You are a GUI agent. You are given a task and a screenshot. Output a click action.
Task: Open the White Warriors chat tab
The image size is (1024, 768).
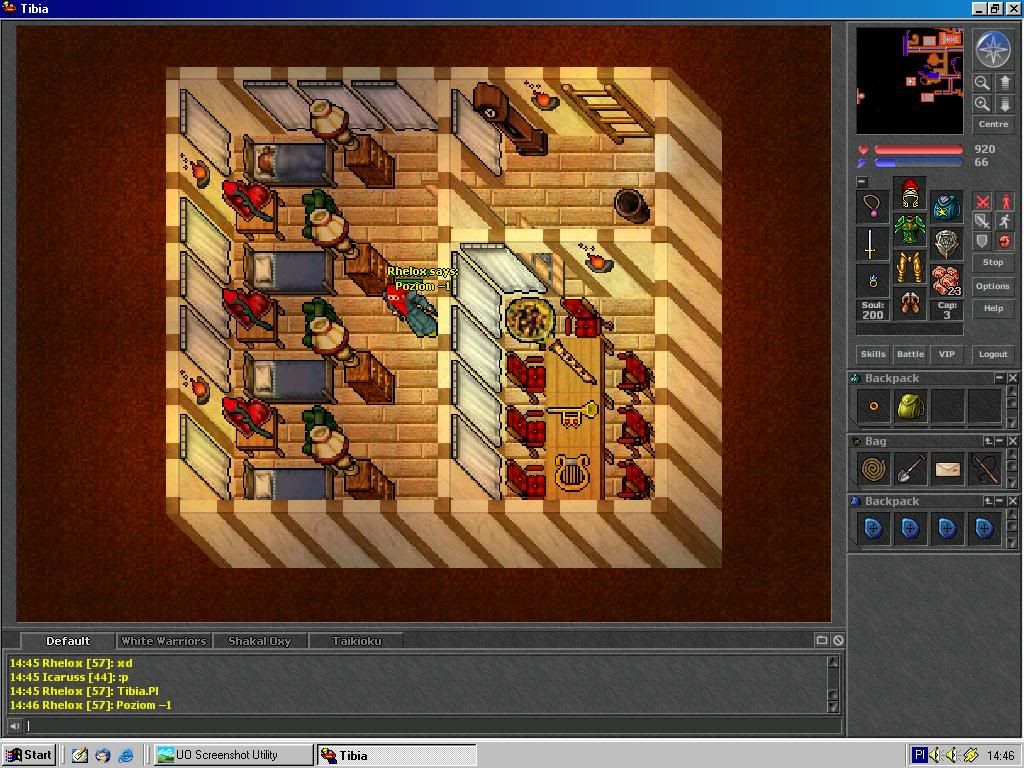[x=163, y=641]
